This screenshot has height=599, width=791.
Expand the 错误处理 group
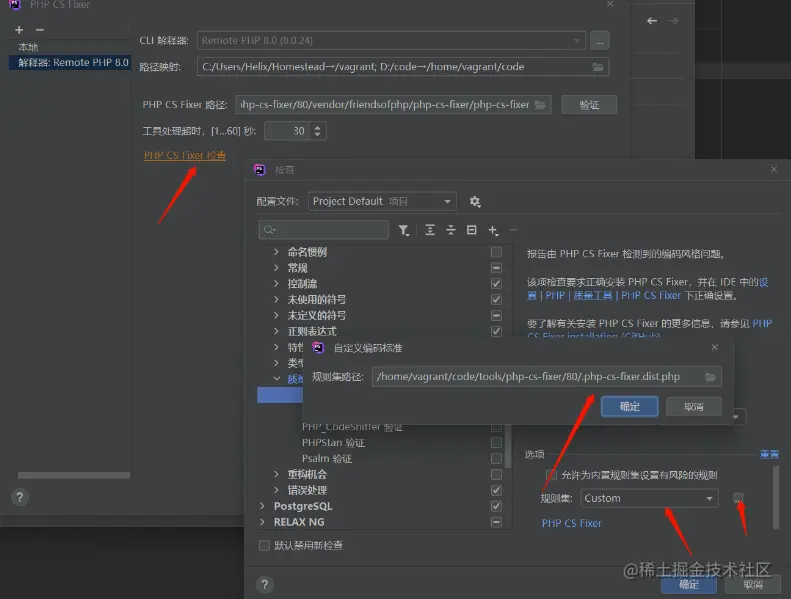[276, 490]
